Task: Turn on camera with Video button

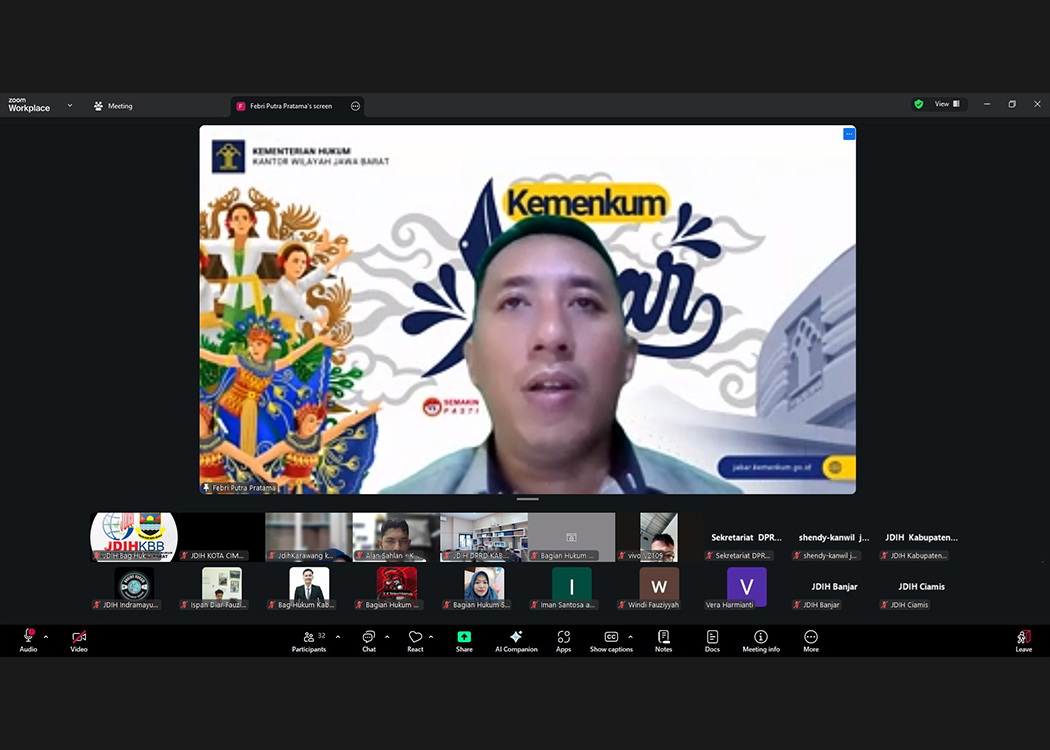Action: [79, 639]
